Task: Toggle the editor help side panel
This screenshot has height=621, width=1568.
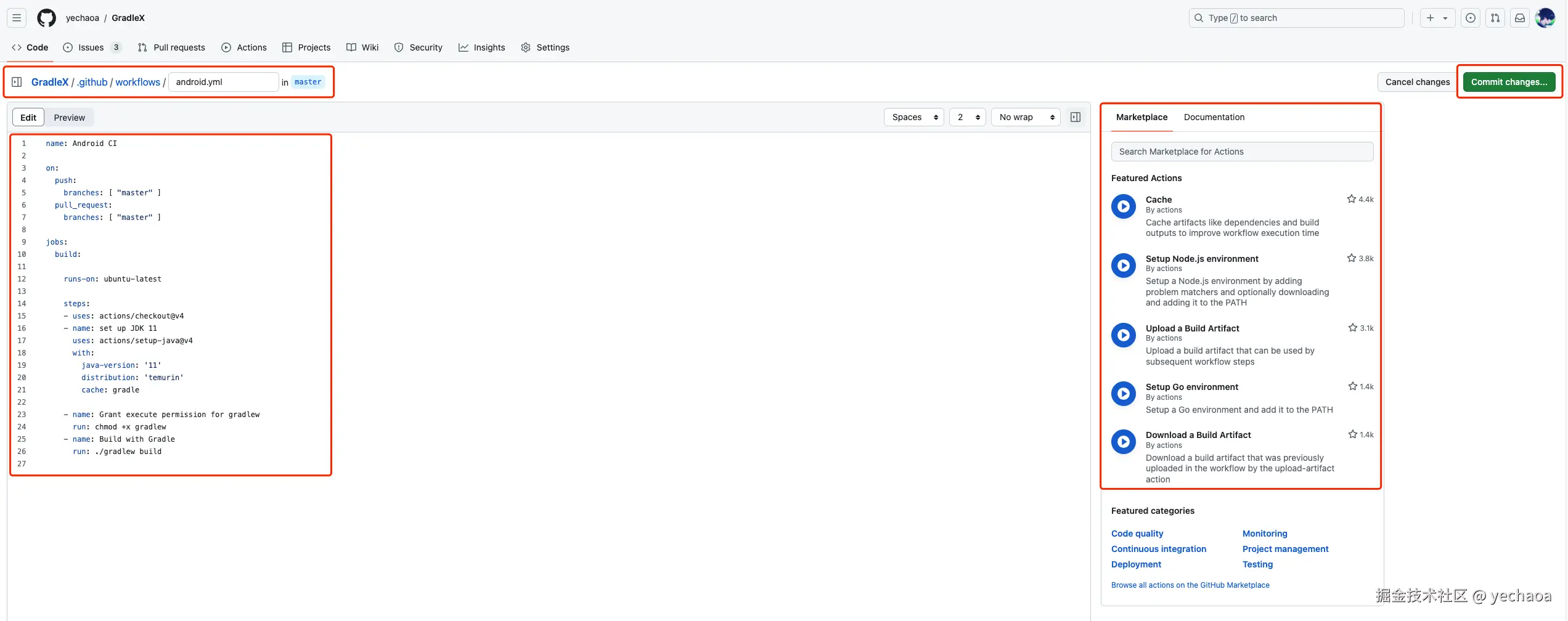Action: tap(1076, 117)
